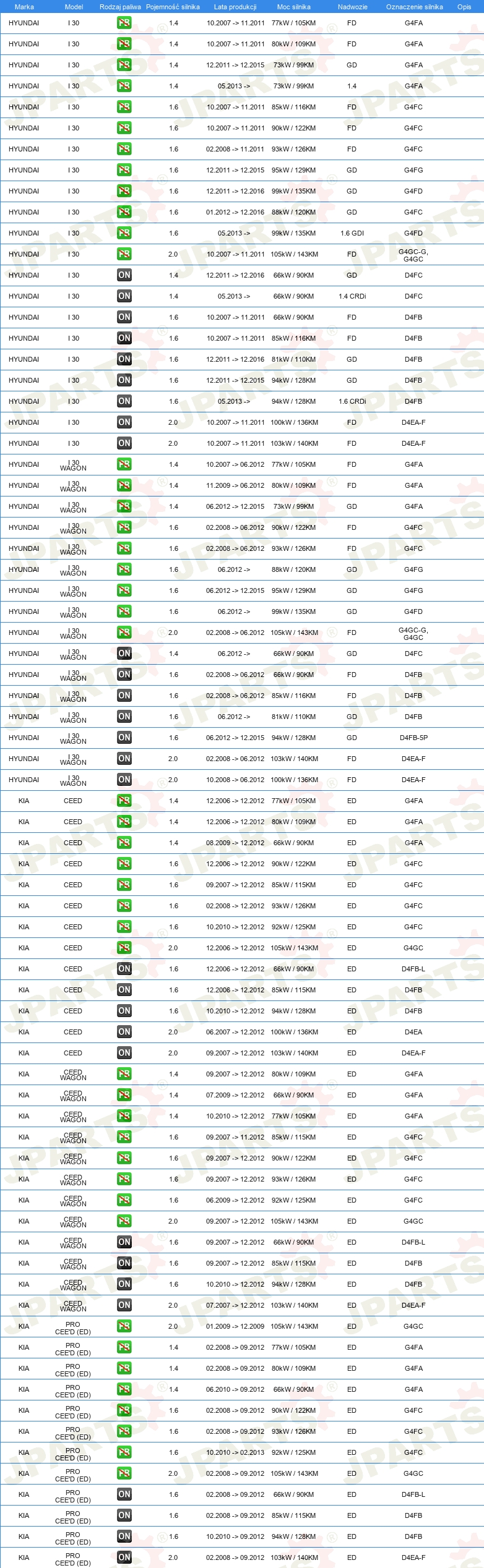Click the Rodzaj paliwa column header
This screenshot has width=484, height=1568.
pyautogui.click(x=120, y=7)
